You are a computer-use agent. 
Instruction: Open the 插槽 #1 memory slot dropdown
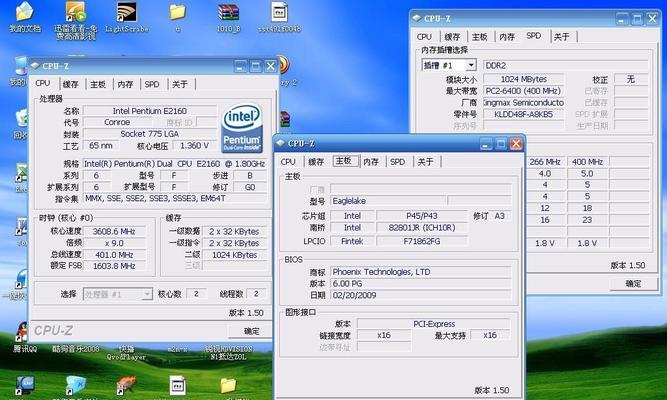point(471,66)
